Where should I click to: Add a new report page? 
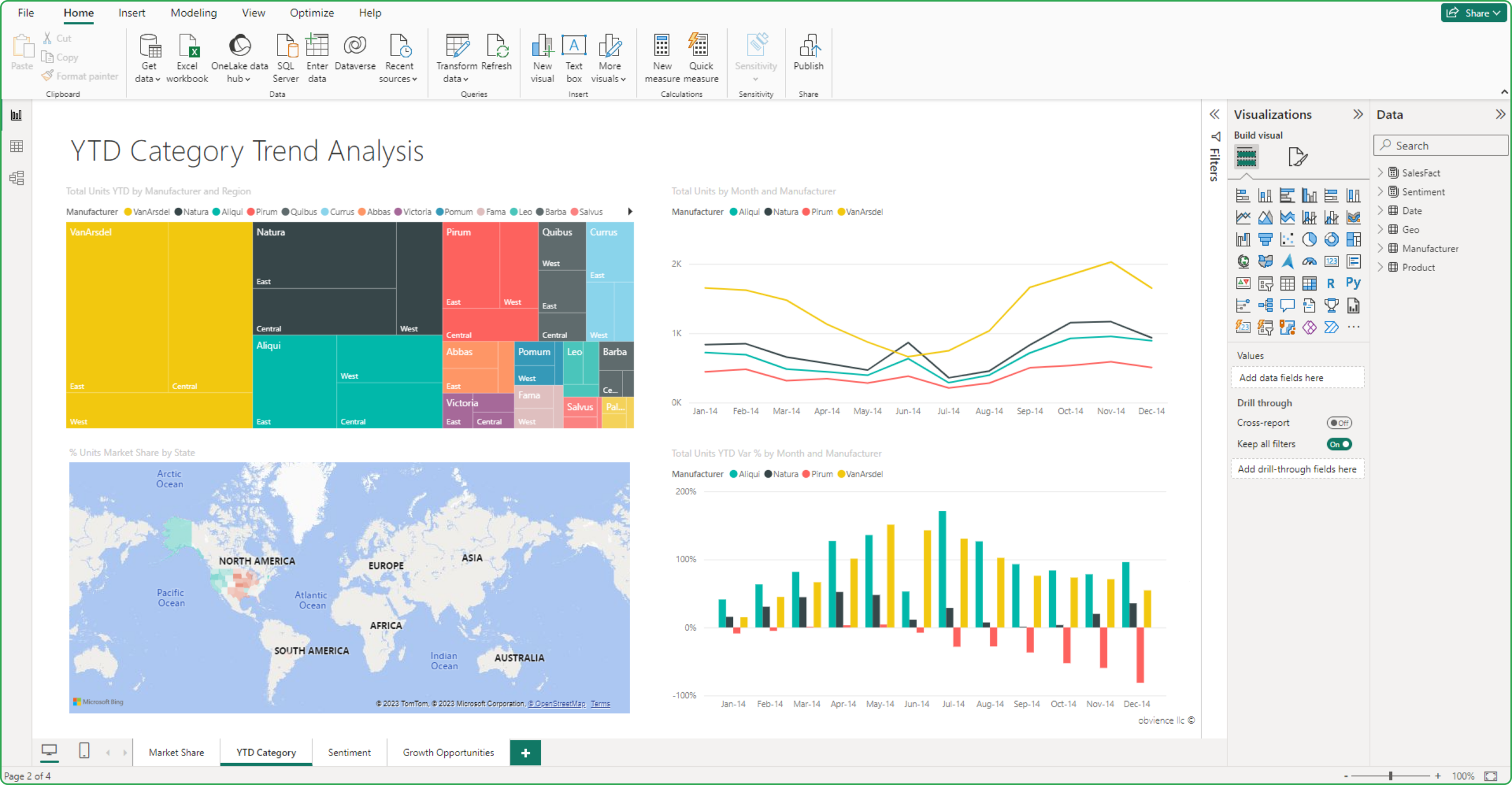point(525,752)
